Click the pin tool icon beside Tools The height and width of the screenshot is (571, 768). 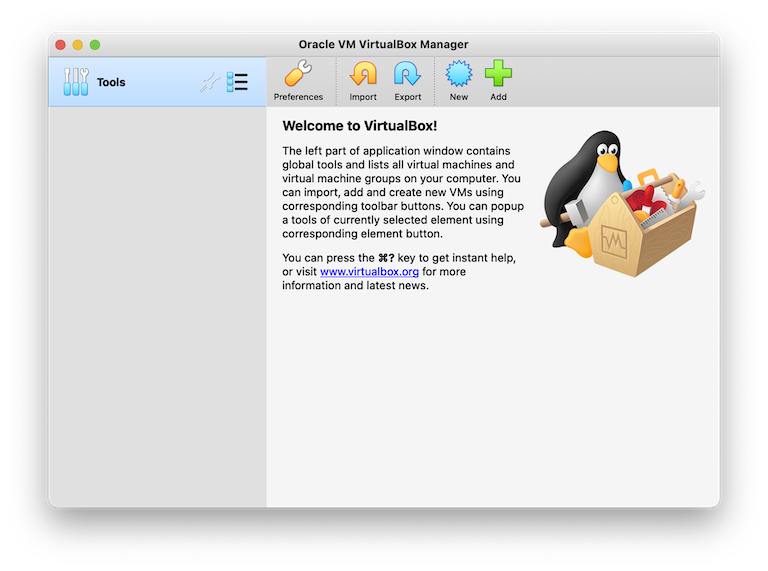pyautogui.click(x=209, y=82)
